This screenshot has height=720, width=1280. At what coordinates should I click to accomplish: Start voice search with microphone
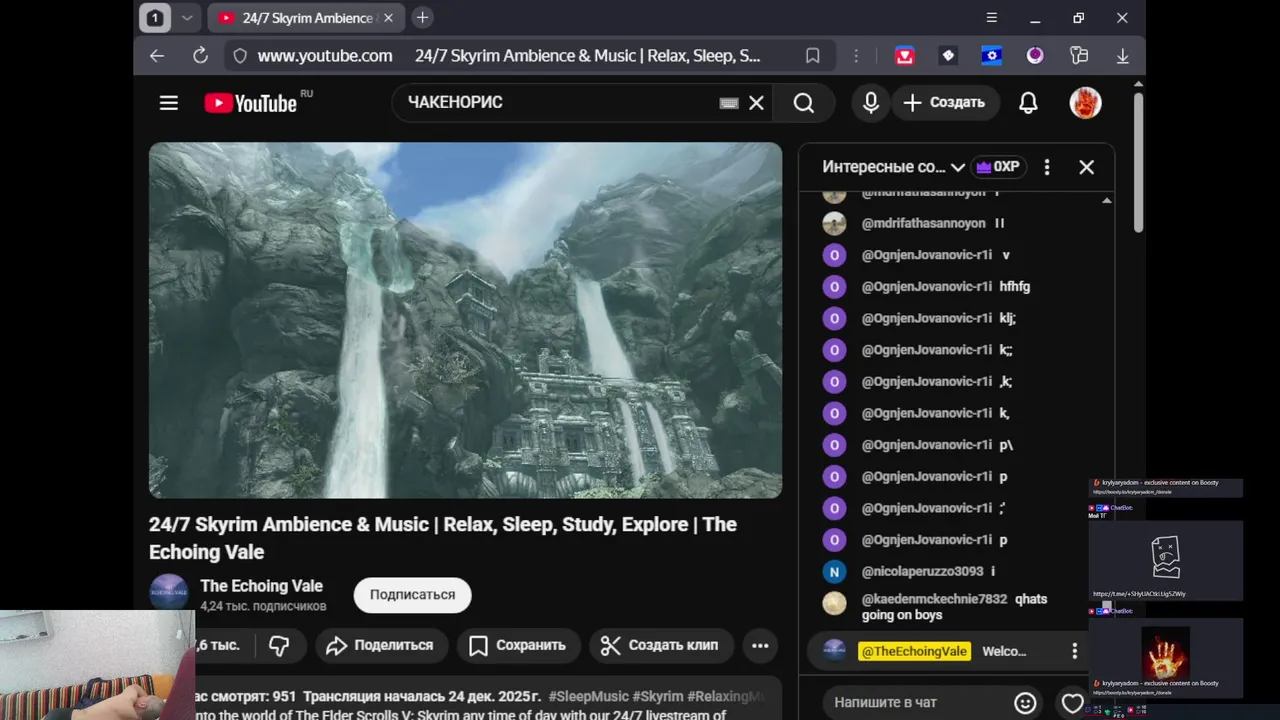point(871,102)
